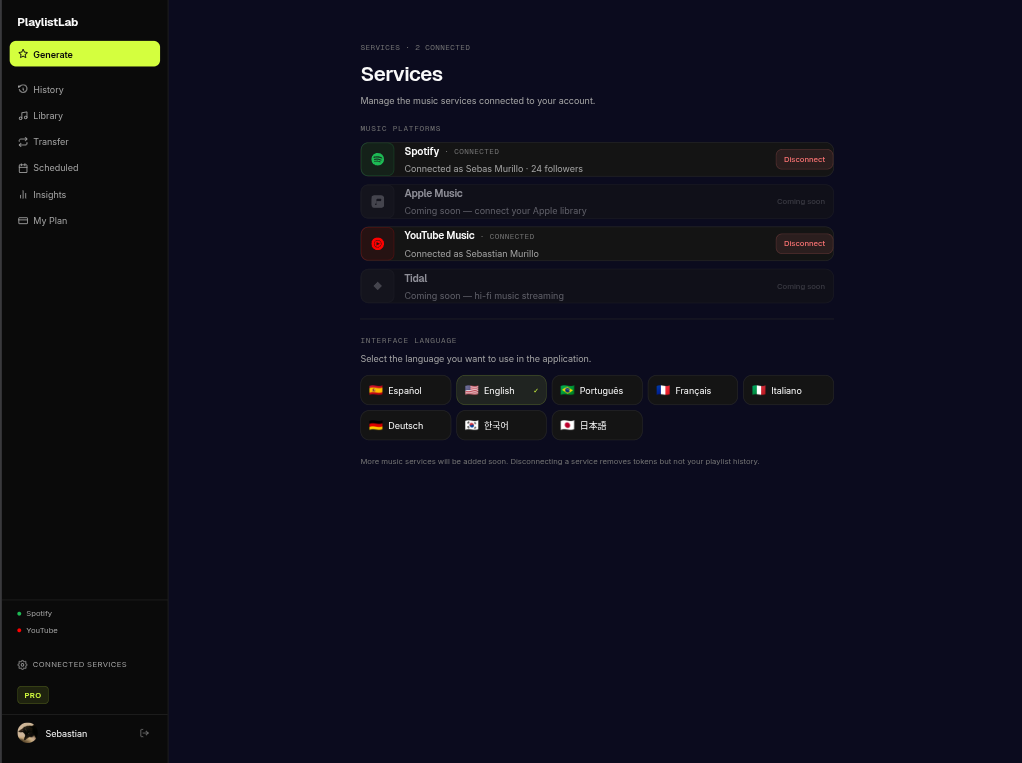Click the green Spotify status dot
This screenshot has width=1022, height=763.
pyautogui.click(x=19, y=613)
